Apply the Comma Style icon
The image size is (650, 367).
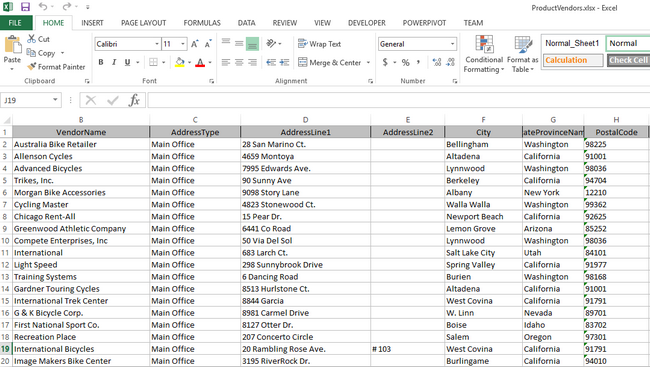[x=419, y=62]
